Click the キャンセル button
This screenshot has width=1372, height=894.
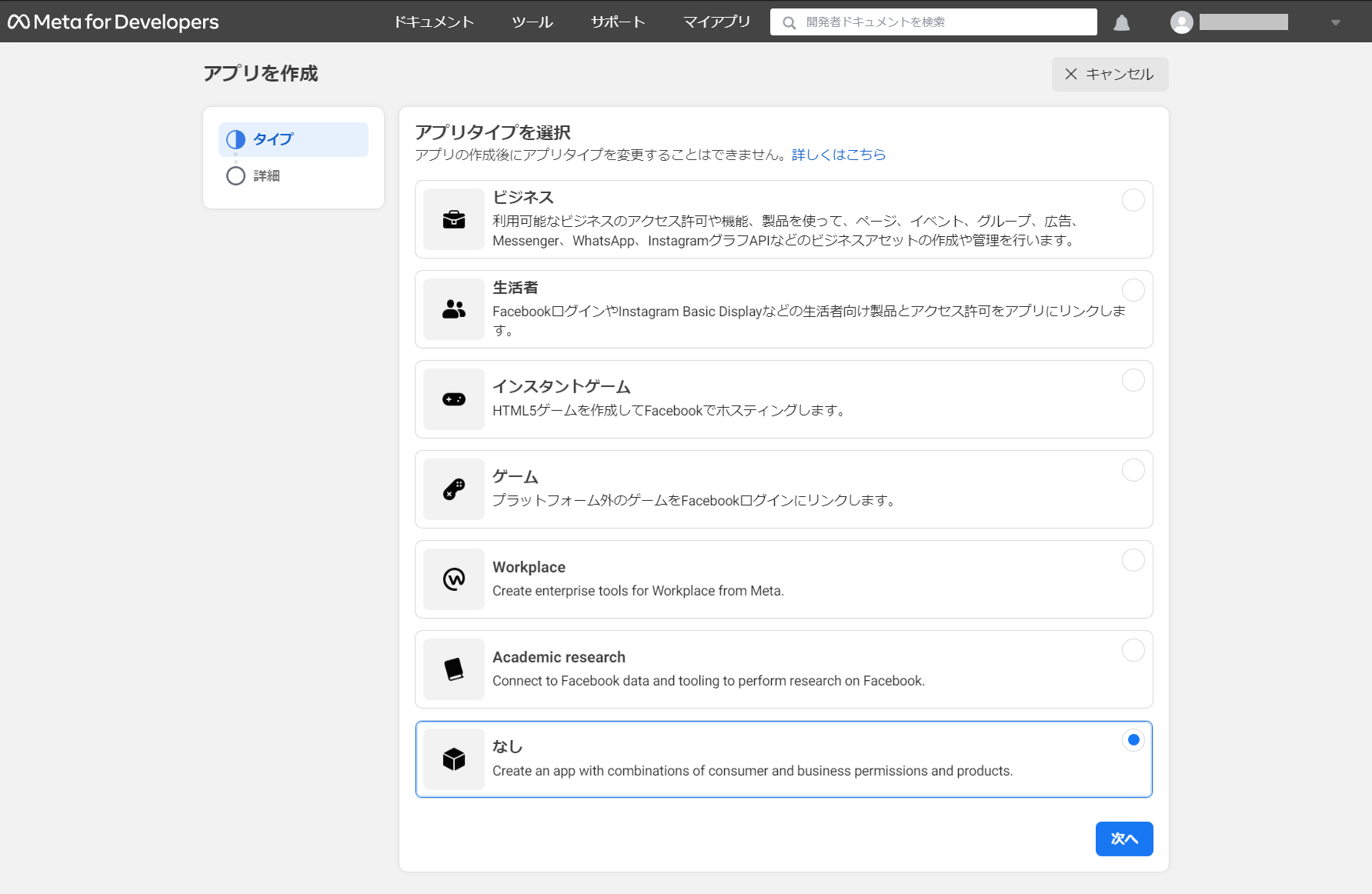1110,74
